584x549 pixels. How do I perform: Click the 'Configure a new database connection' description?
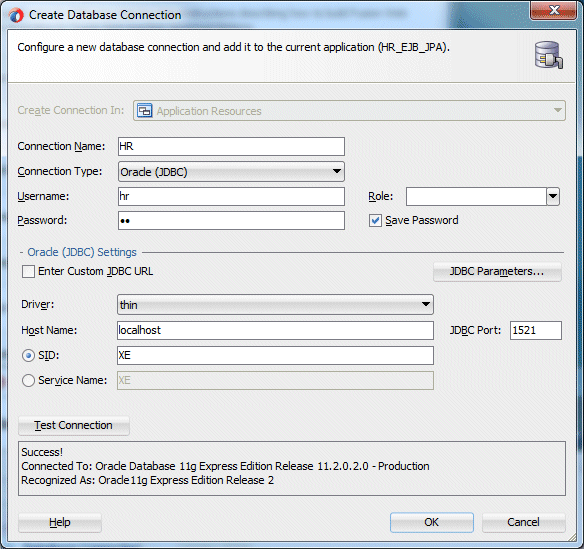(234, 48)
